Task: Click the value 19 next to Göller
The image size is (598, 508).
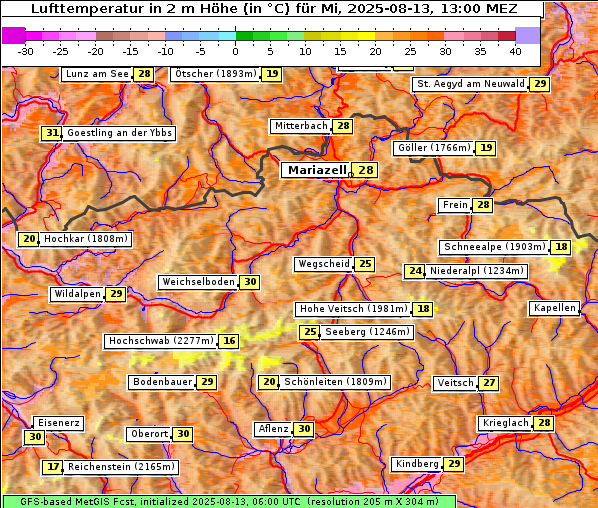Action: 486,148
